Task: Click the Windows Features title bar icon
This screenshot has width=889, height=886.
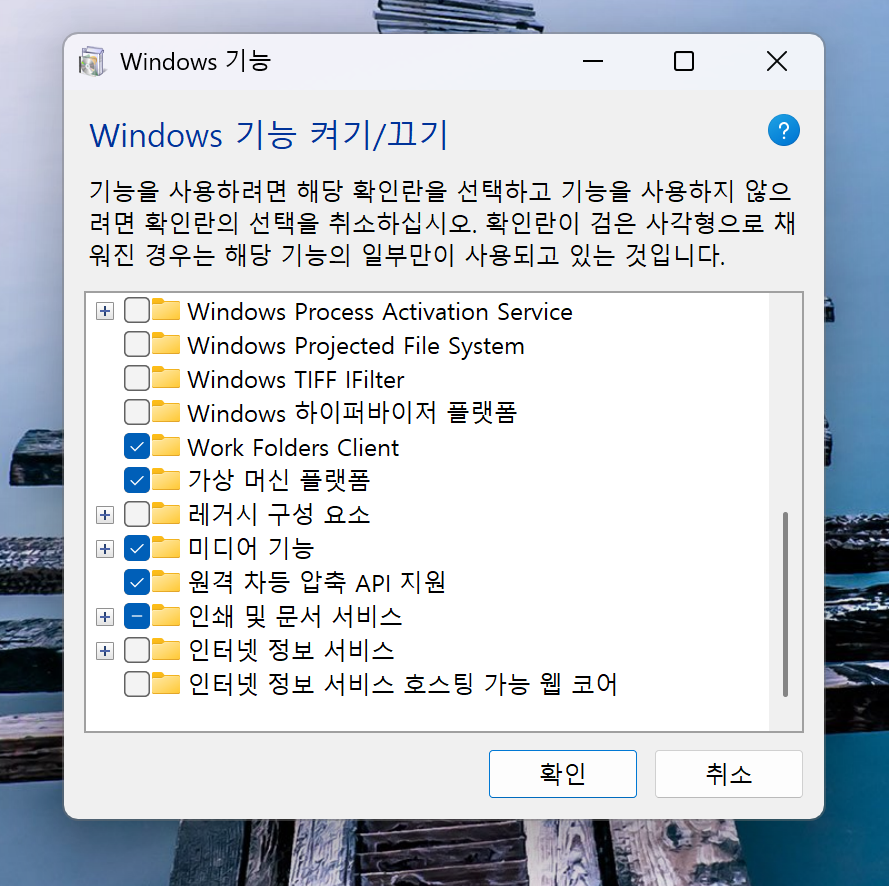Action: (92, 62)
